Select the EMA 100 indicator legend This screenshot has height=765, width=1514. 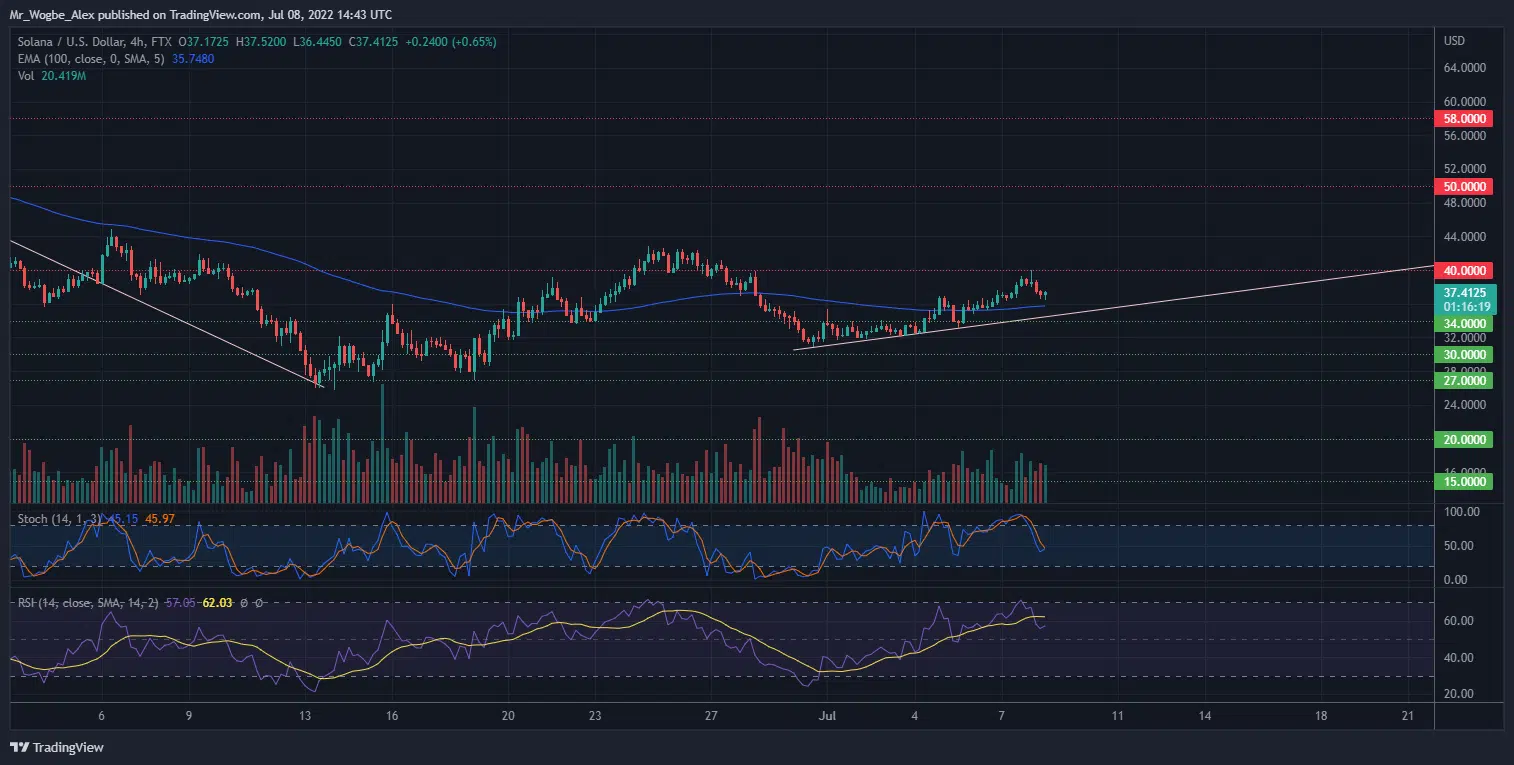(90, 59)
